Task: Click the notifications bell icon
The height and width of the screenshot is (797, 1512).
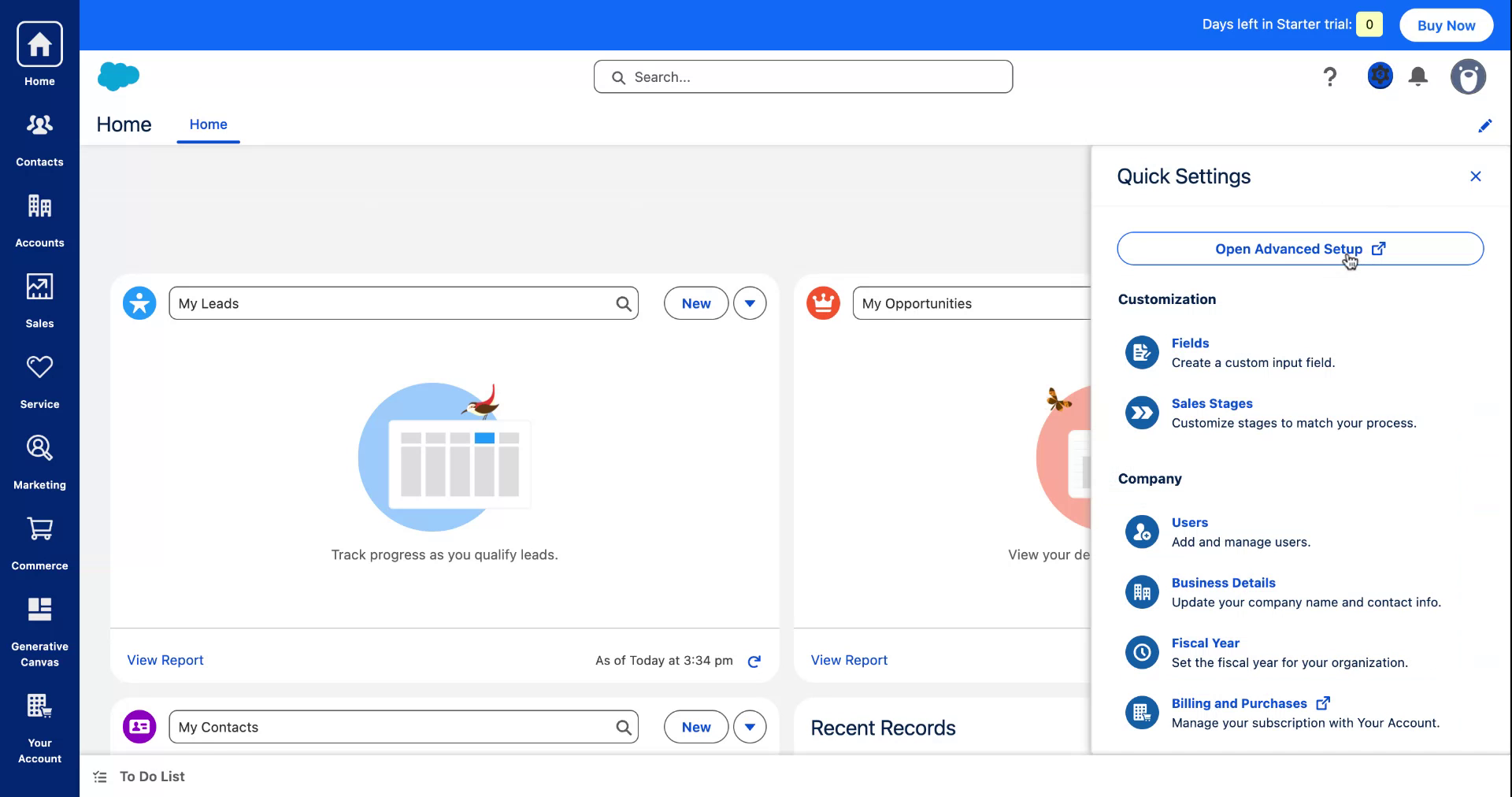Action: [x=1418, y=76]
